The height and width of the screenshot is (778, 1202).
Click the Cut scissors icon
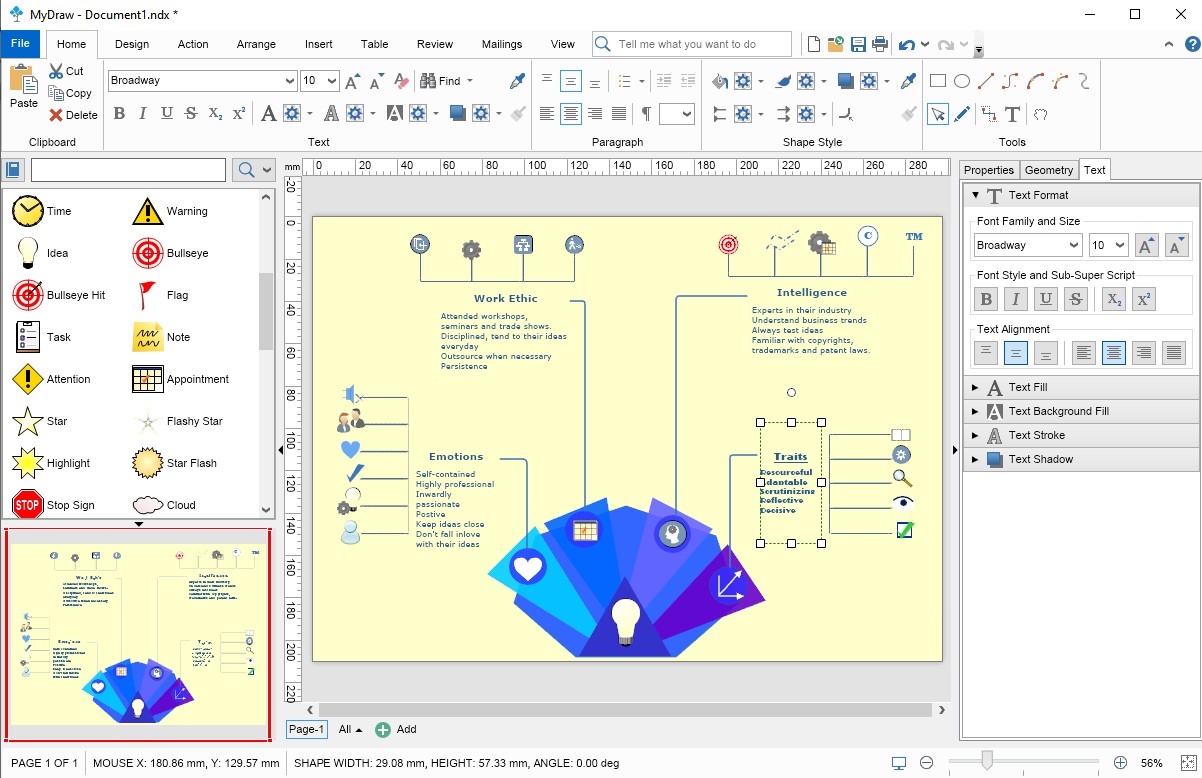click(x=56, y=71)
